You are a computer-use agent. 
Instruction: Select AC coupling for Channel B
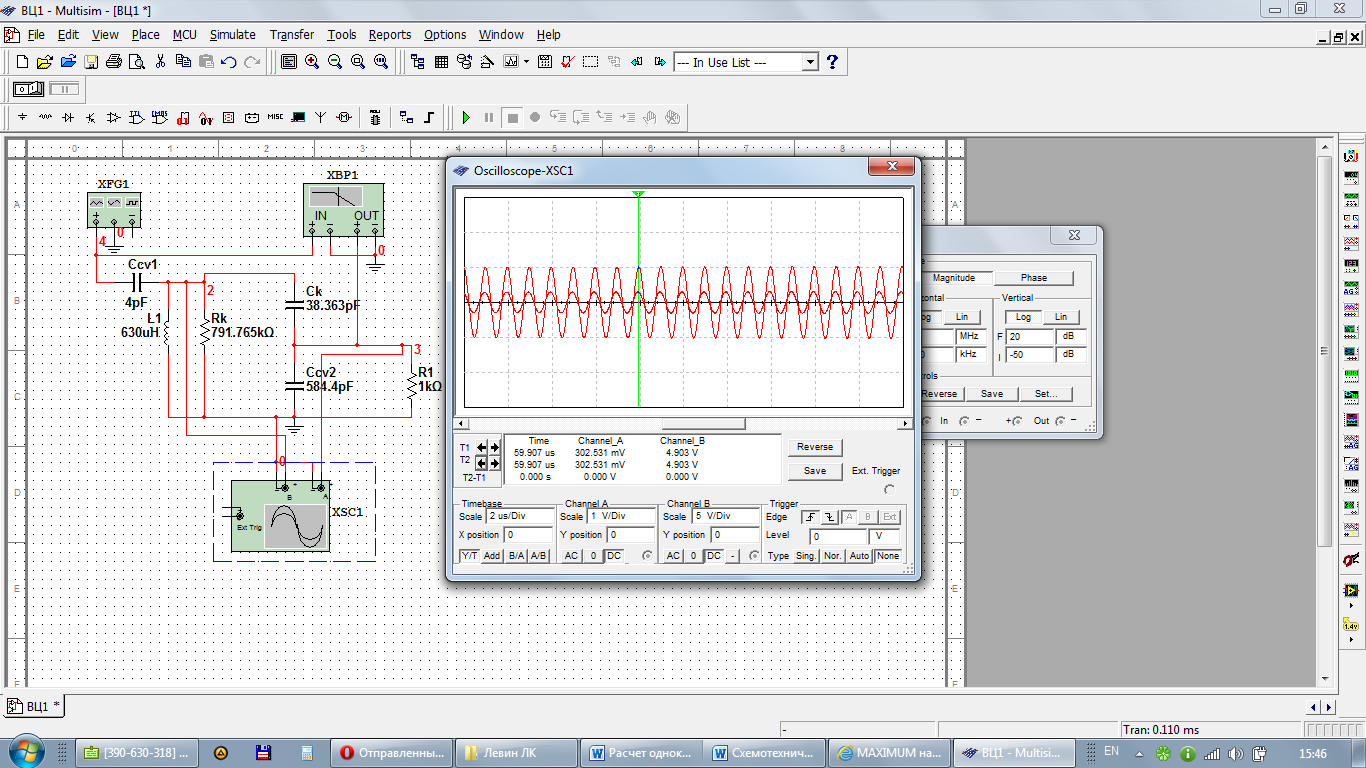673,556
